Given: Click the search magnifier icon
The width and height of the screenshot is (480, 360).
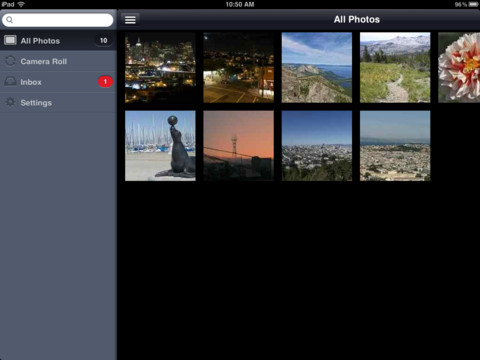Looking at the screenshot, I should tap(10, 20).
